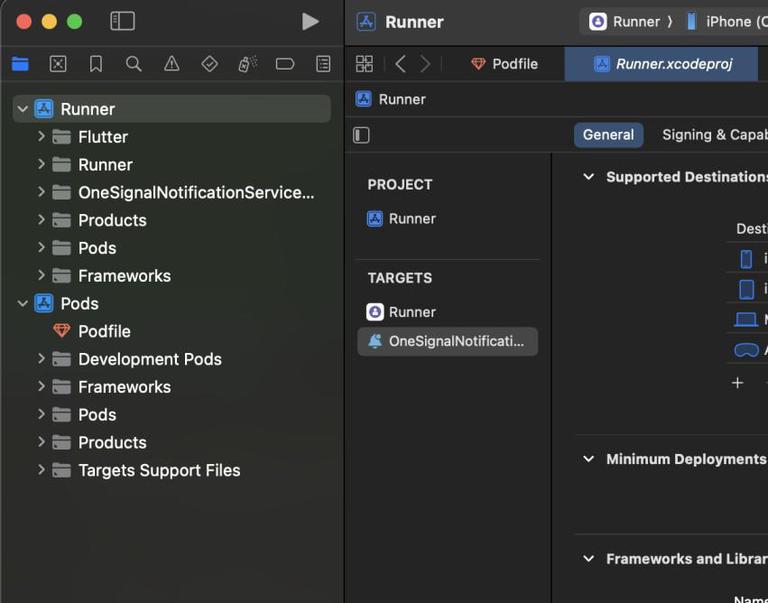Hide the project and targets list
Image resolution: width=768 pixels, height=603 pixels.
[362, 135]
